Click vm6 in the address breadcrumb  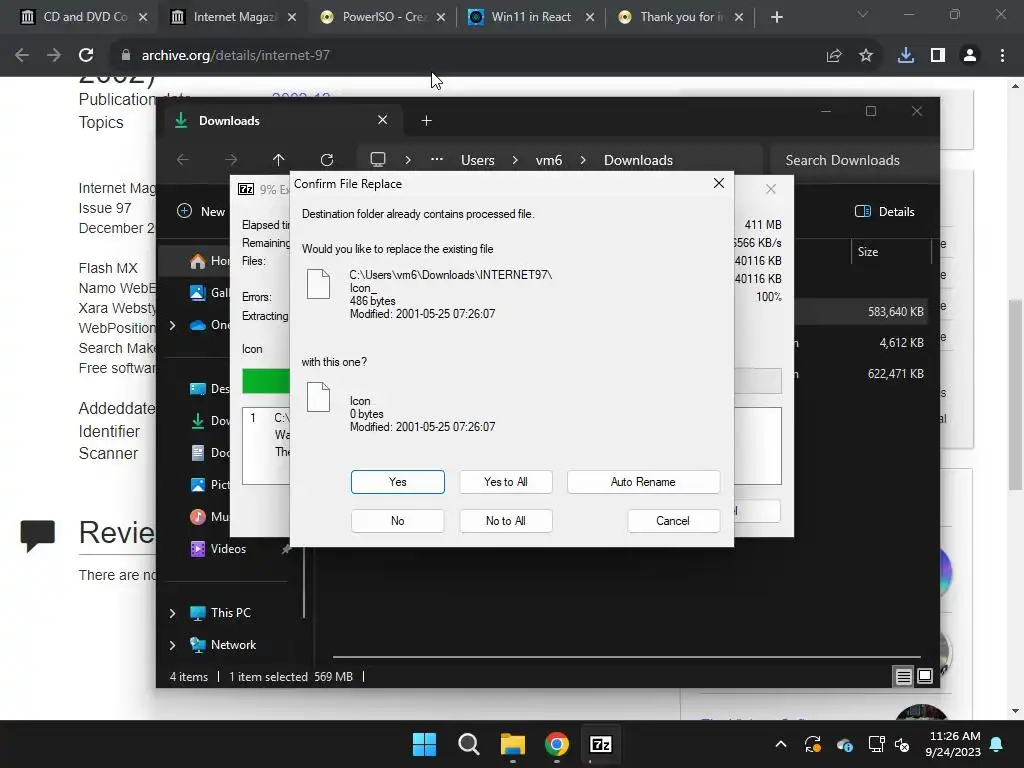(549, 160)
